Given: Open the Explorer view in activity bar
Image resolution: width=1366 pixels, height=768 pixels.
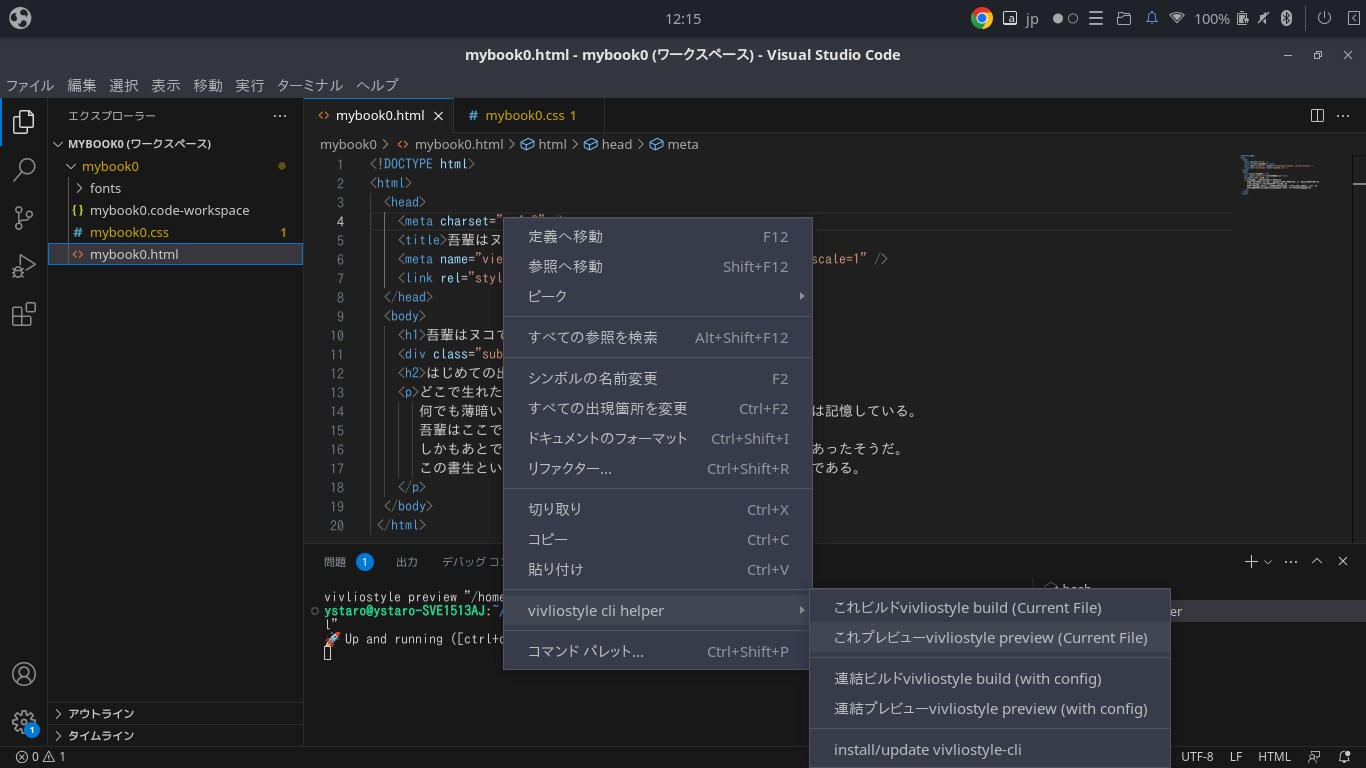Looking at the screenshot, I should 24,123.
